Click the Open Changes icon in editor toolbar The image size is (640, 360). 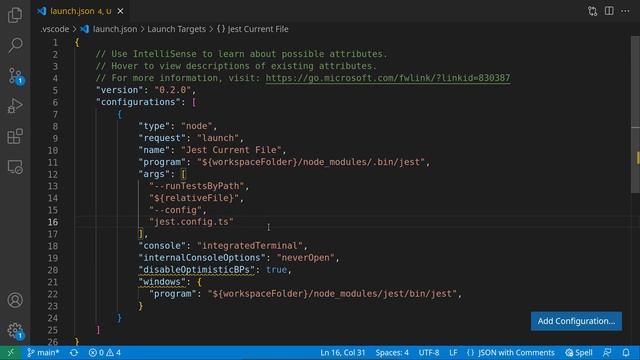tap(592, 11)
